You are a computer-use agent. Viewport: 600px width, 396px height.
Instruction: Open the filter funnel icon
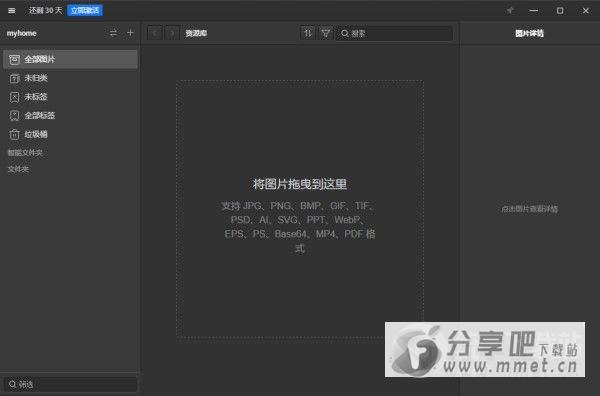(x=326, y=33)
